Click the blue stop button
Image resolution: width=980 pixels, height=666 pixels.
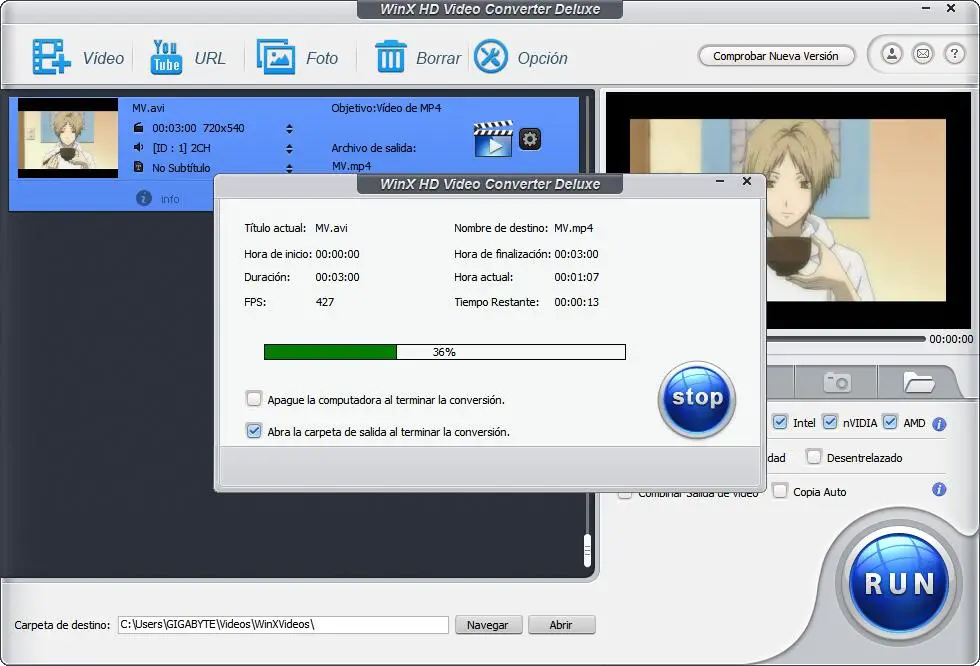pyautogui.click(x=697, y=399)
